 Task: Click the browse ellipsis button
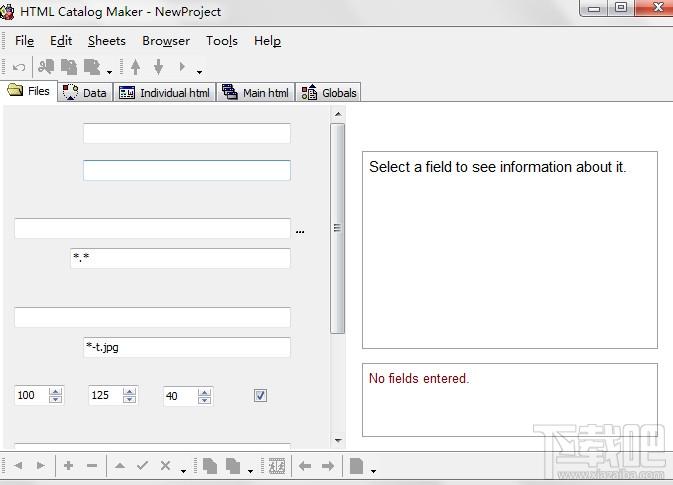click(x=300, y=230)
